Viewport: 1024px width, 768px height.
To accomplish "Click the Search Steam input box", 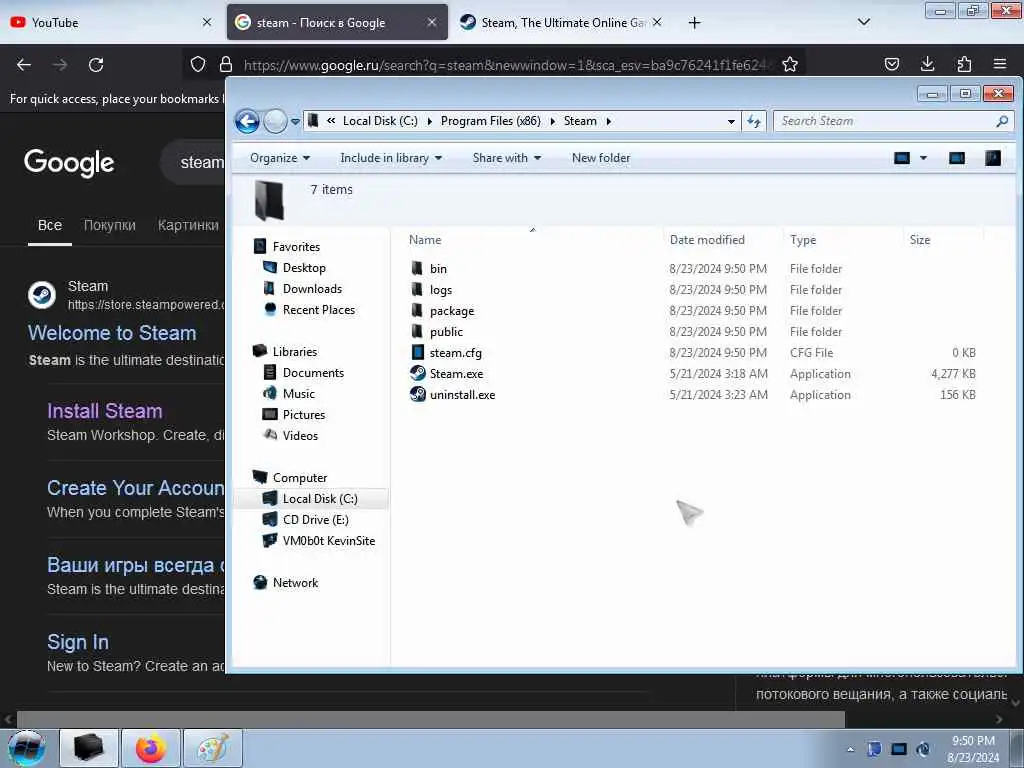I will pyautogui.click(x=886, y=121).
